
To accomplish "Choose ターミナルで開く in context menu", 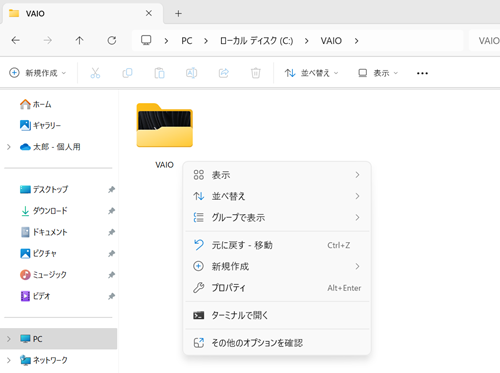I will [x=277, y=315].
